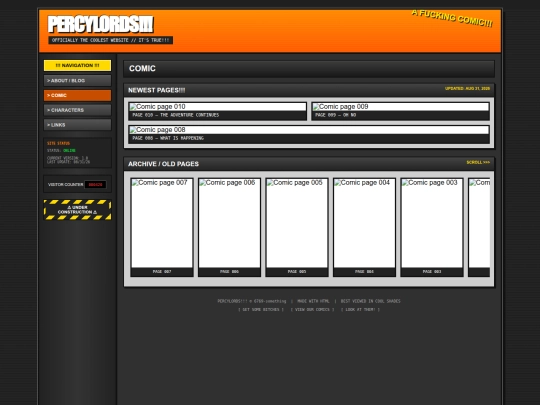Click the 'VIEW OUR COMICS' footer link
Viewport: 540px width, 405px height.
312,310
